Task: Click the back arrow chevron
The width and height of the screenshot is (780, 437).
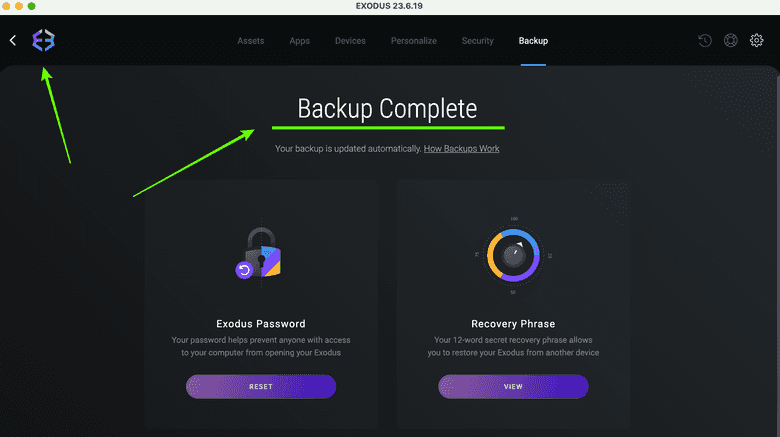Action: click(13, 40)
